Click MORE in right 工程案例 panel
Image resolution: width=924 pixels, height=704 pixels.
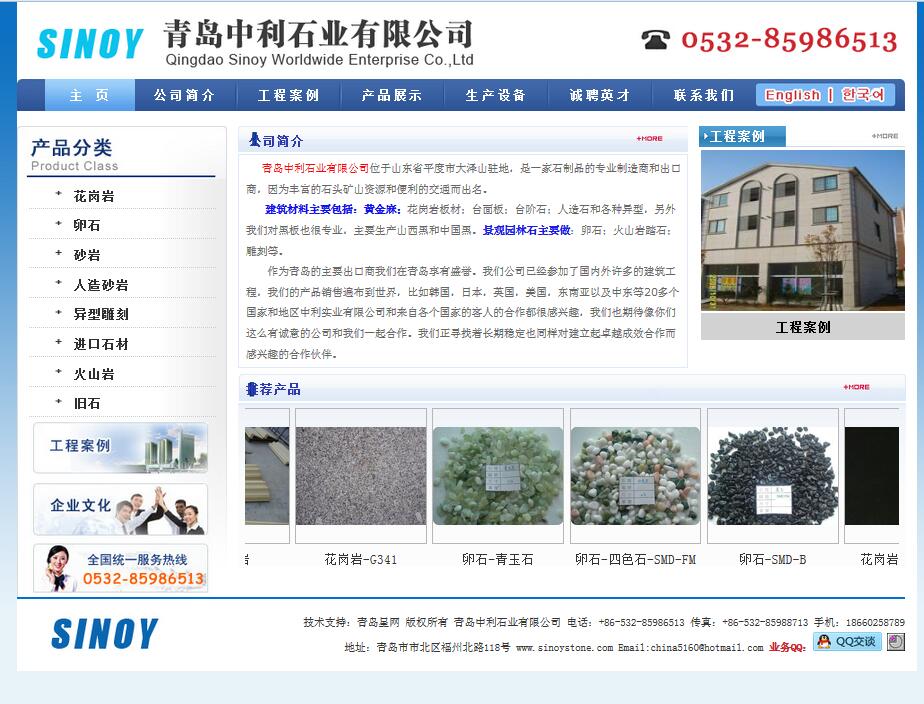885,136
